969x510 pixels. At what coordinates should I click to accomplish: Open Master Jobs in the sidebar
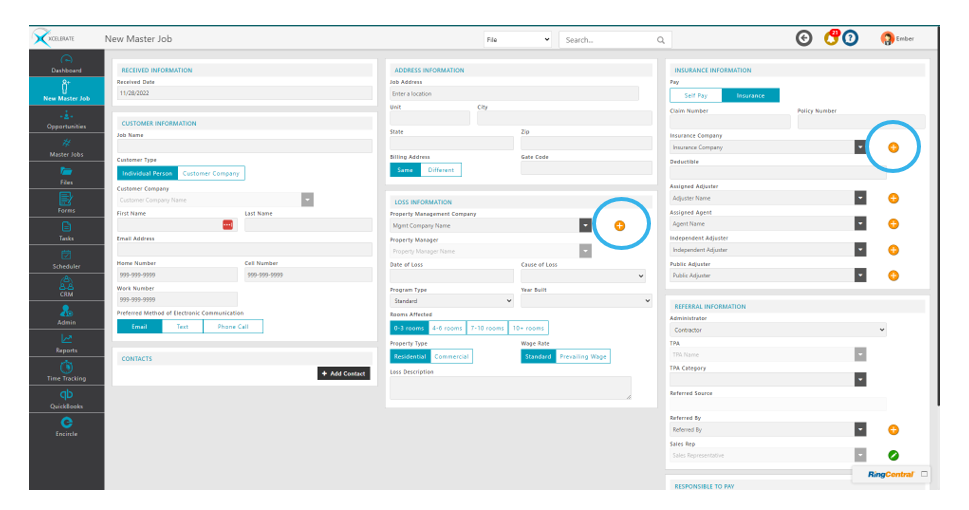click(x=66, y=148)
